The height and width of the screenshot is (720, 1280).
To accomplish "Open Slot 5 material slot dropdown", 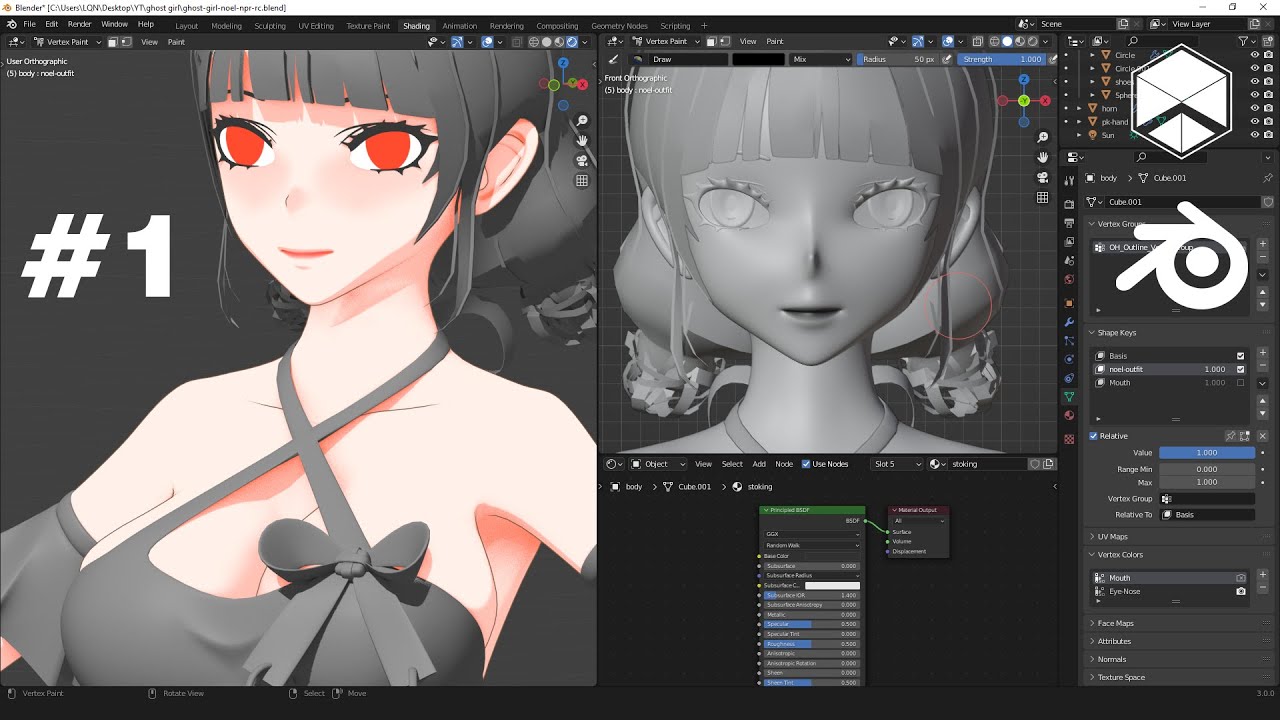I will tap(897, 464).
